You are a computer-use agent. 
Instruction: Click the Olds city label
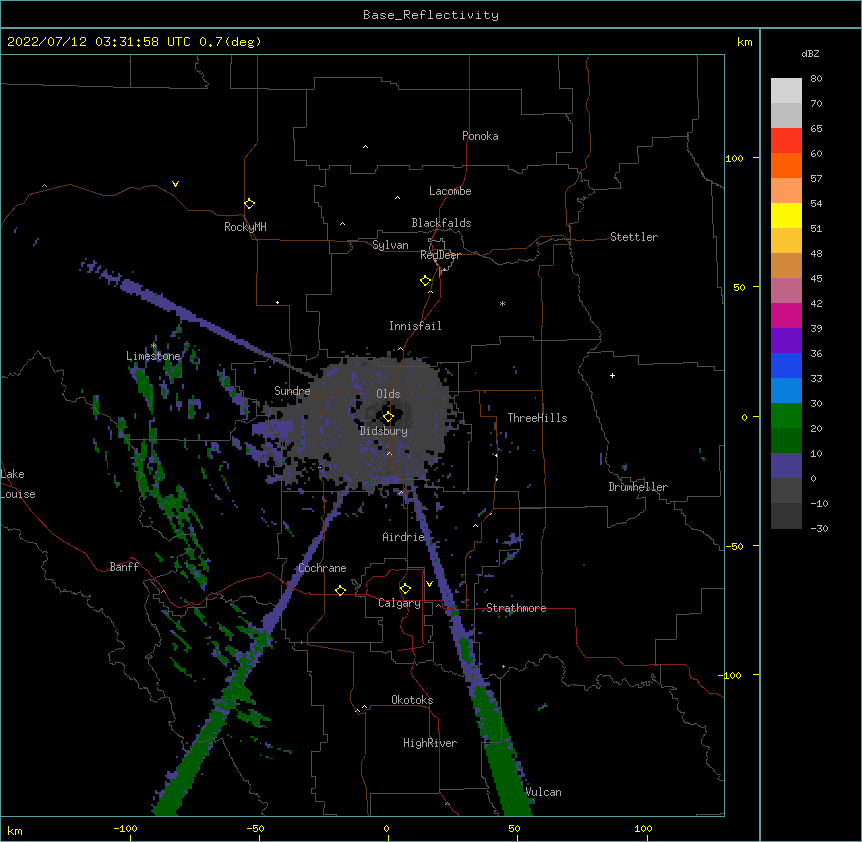pos(388,394)
